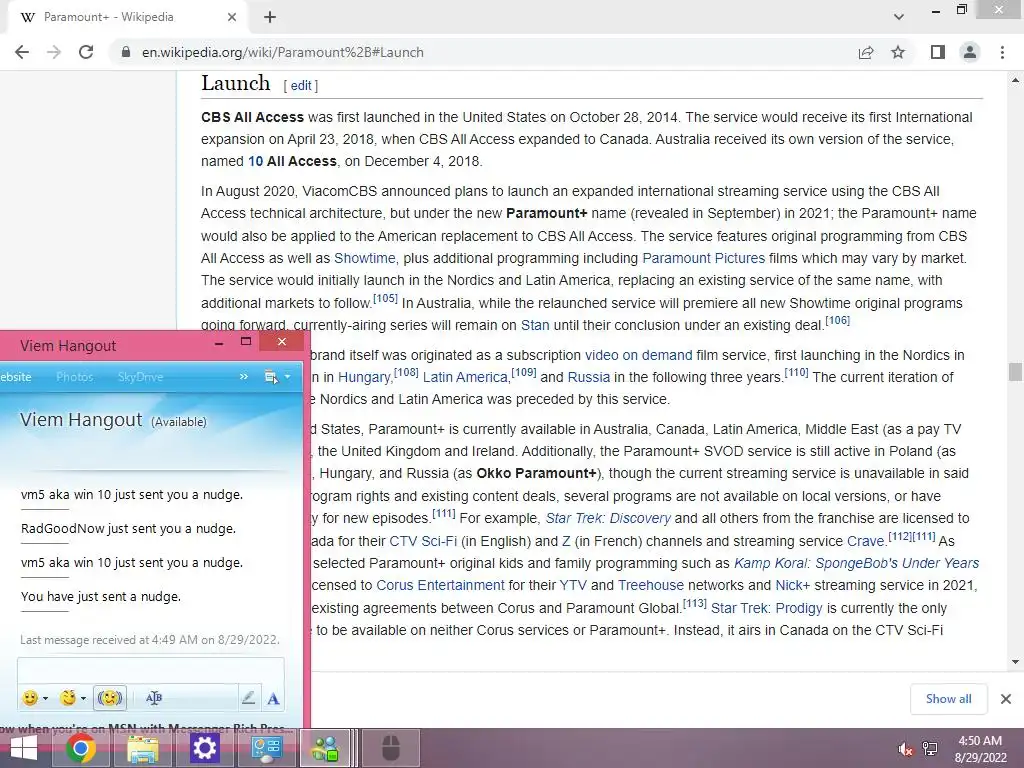This screenshot has width=1024, height=768.
Task: Reload the Wikipedia page
Action: [x=86, y=52]
